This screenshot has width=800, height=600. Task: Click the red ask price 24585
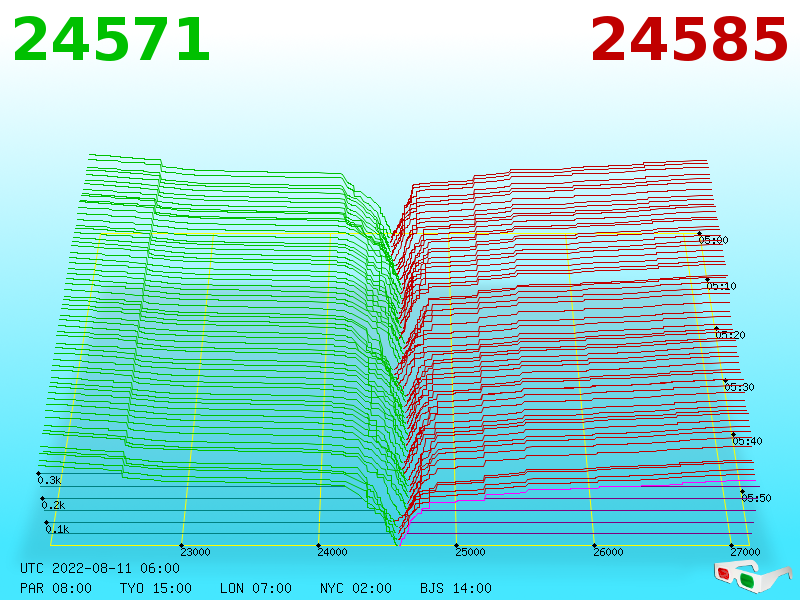tap(689, 39)
